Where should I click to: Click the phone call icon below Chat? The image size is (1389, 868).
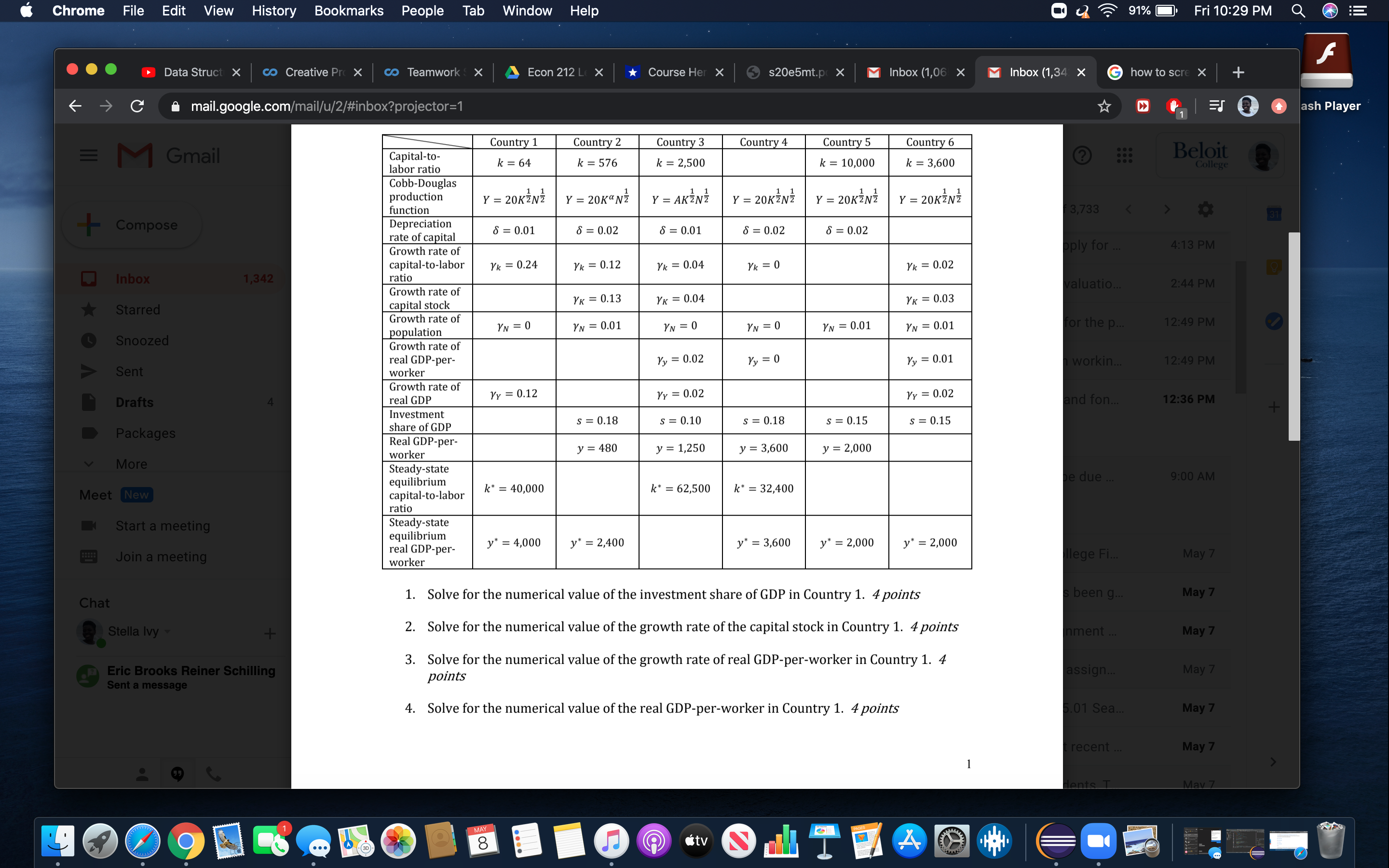coord(214,774)
